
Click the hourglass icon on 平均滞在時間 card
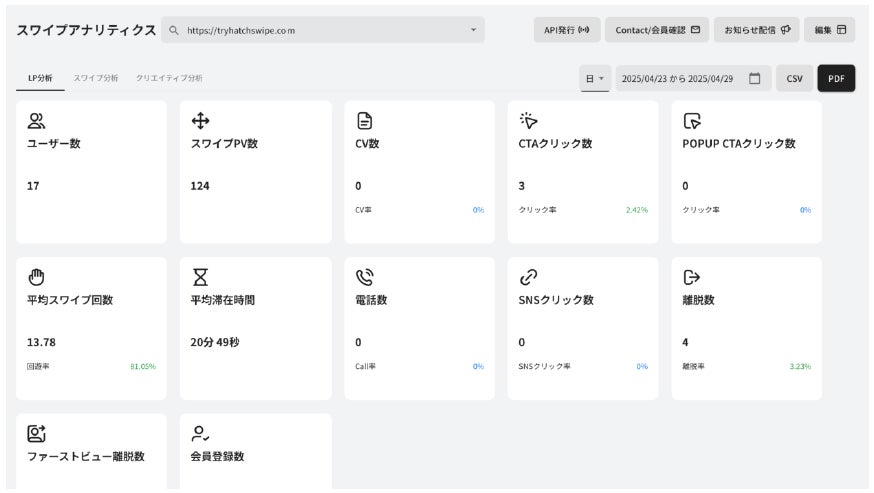point(200,277)
